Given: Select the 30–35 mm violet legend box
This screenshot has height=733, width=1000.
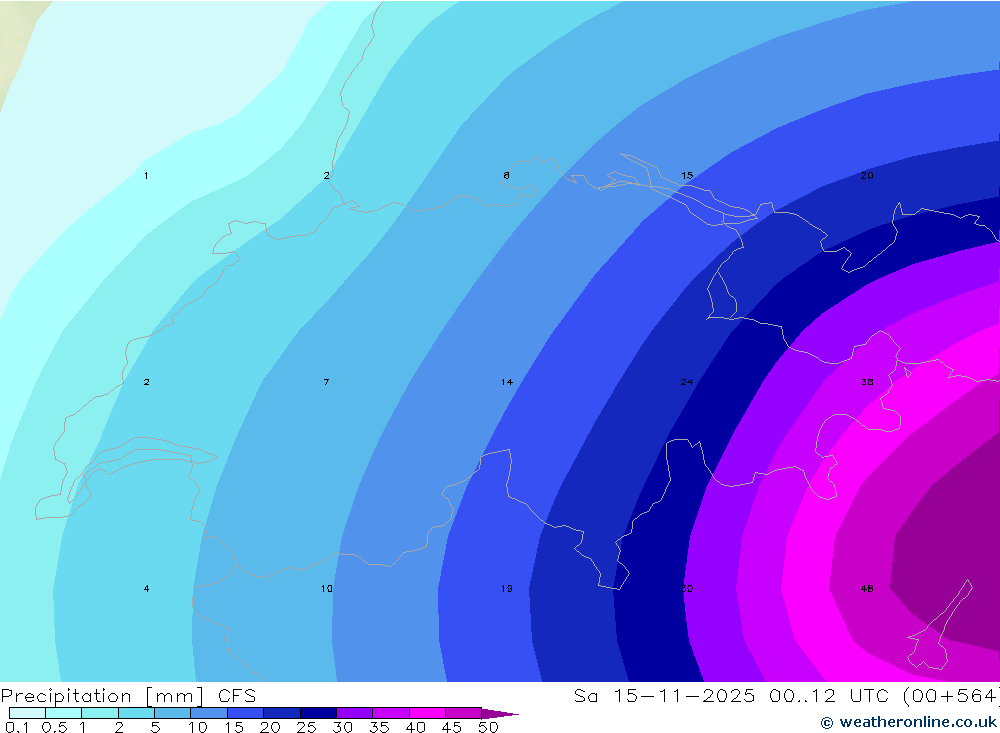Looking at the screenshot, I should click(354, 713).
